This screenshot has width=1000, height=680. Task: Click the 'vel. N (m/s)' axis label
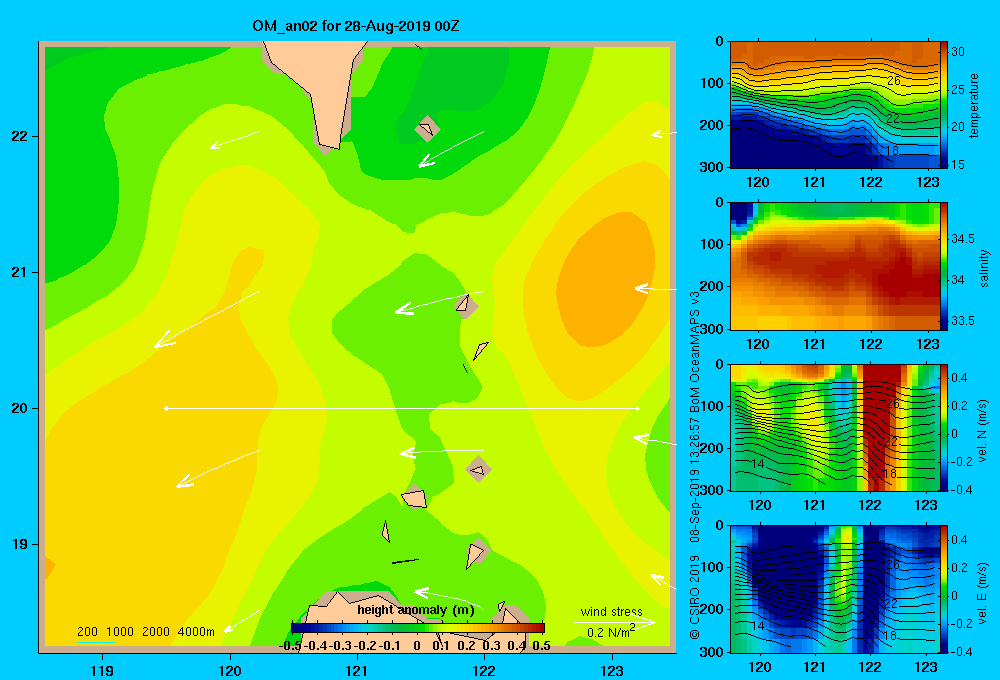coord(982,431)
